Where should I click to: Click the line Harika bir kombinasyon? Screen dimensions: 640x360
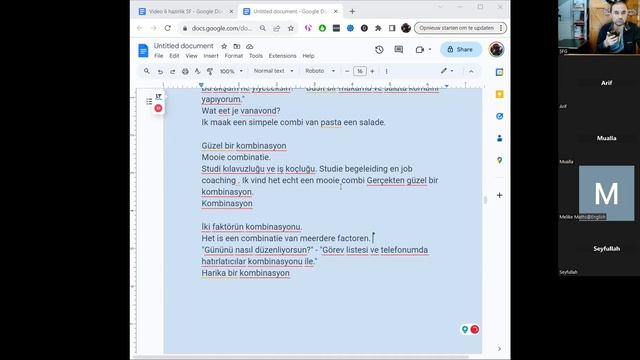point(245,273)
